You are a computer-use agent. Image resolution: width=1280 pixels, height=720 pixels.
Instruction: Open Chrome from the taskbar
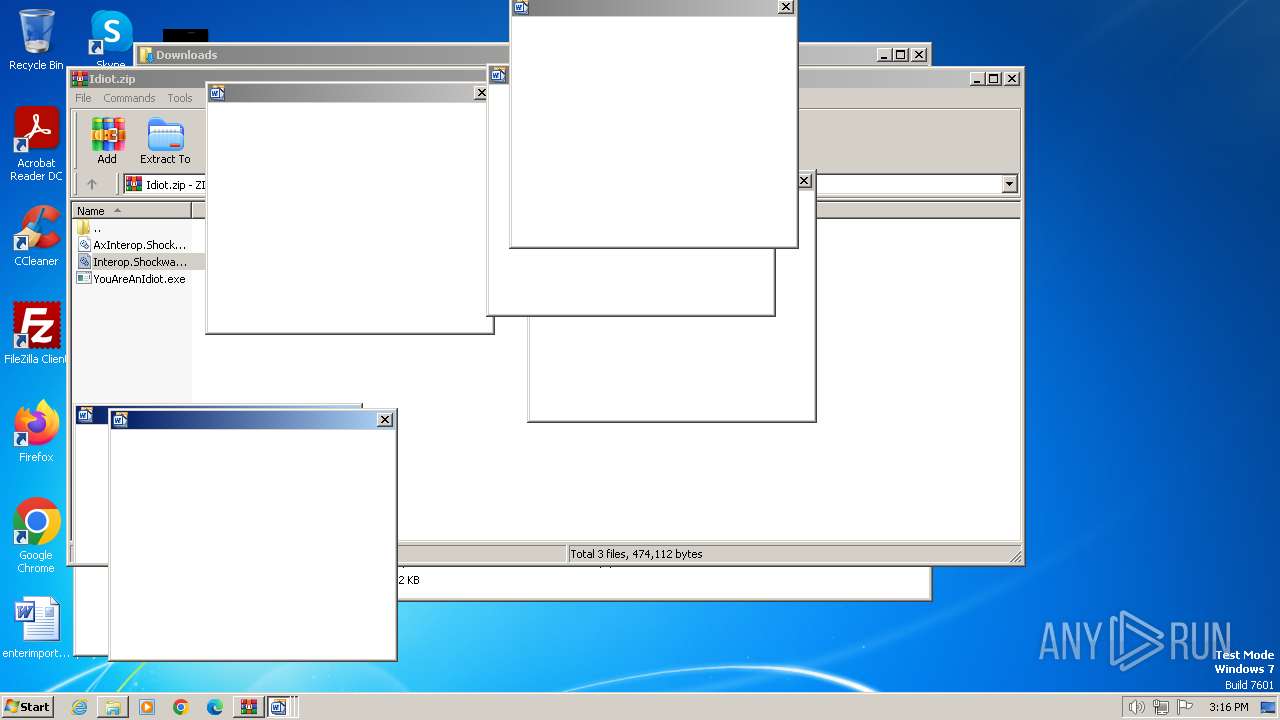tap(181, 707)
